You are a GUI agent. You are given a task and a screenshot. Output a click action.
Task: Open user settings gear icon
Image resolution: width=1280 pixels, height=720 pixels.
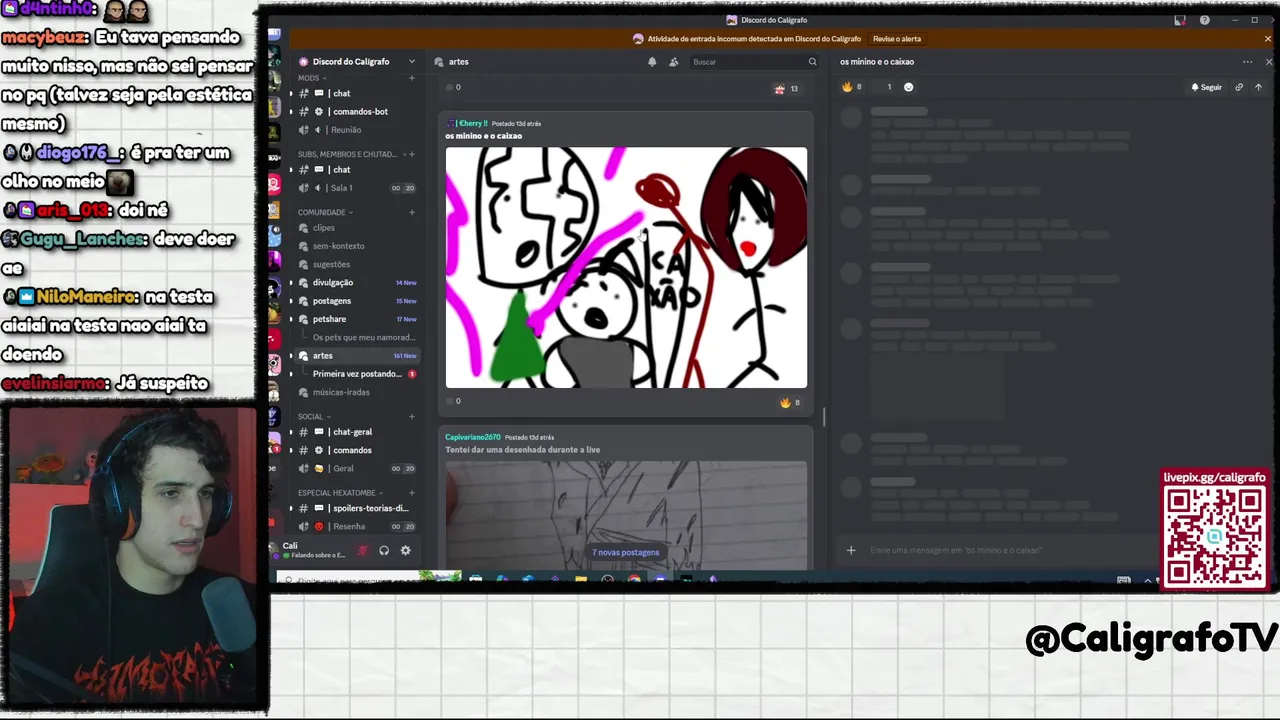pyautogui.click(x=405, y=550)
